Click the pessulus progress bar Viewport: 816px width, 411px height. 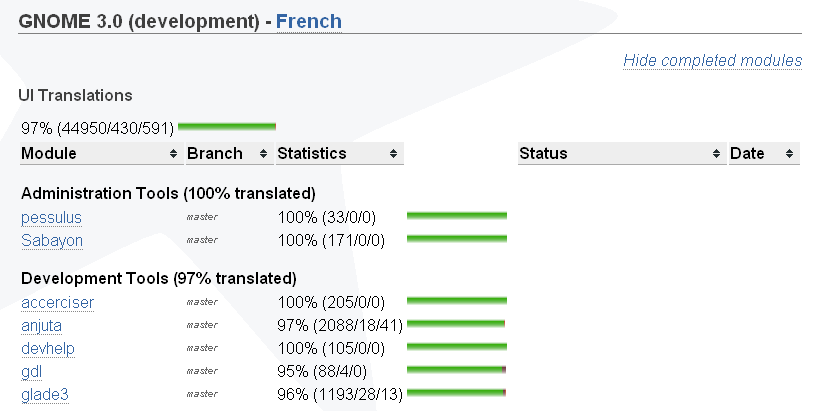(457, 215)
